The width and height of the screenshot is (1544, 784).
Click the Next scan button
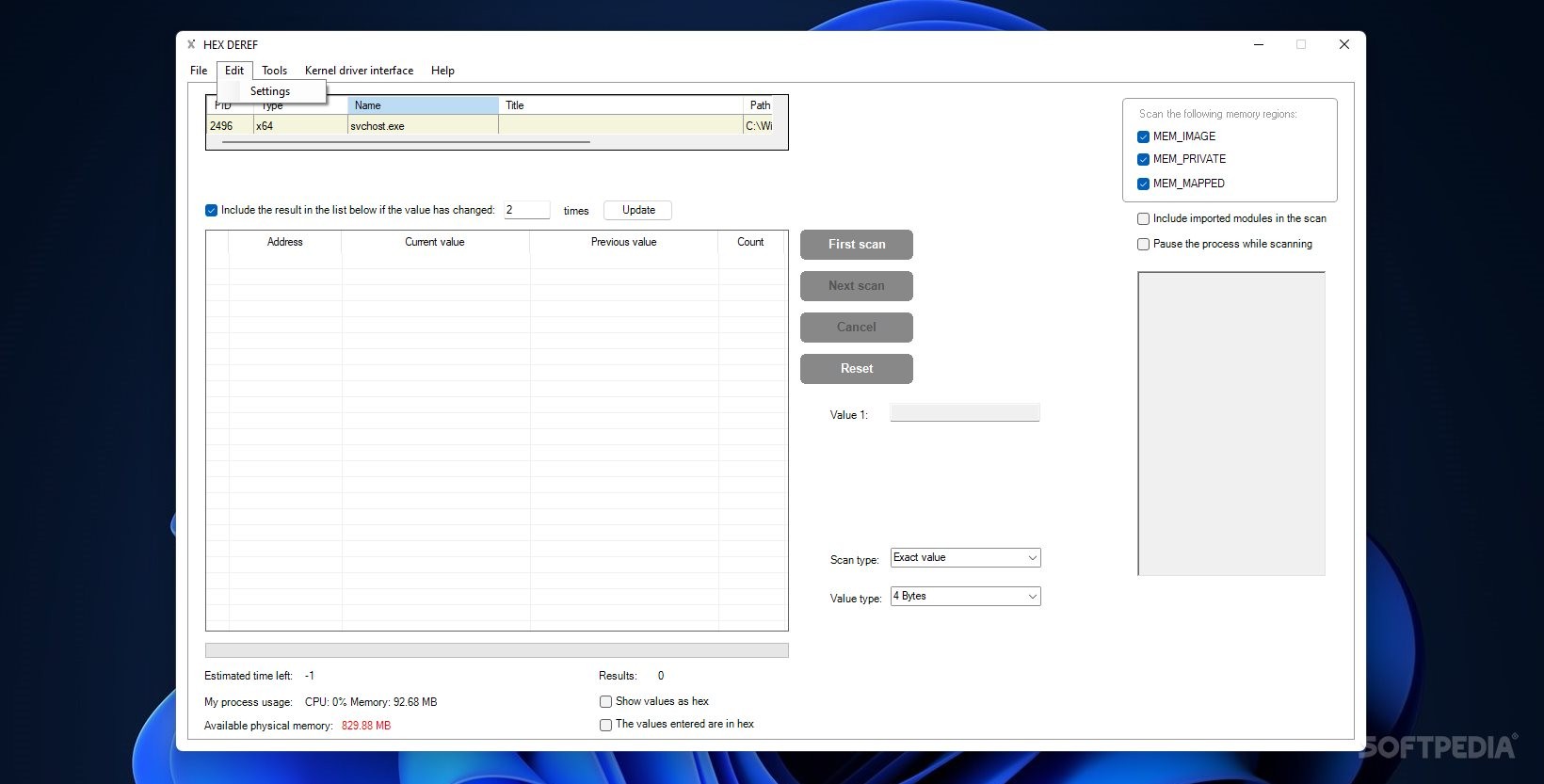click(x=857, y=285)
